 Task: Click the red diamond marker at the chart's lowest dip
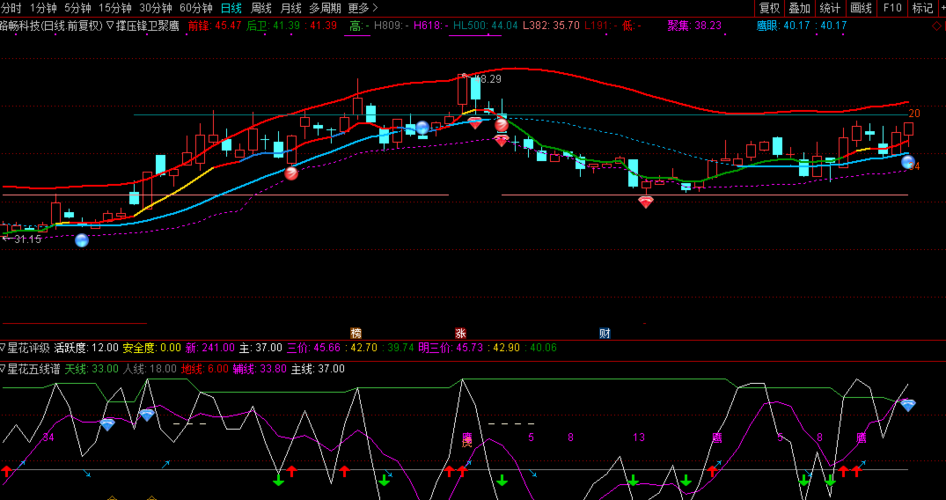[646, 202]
